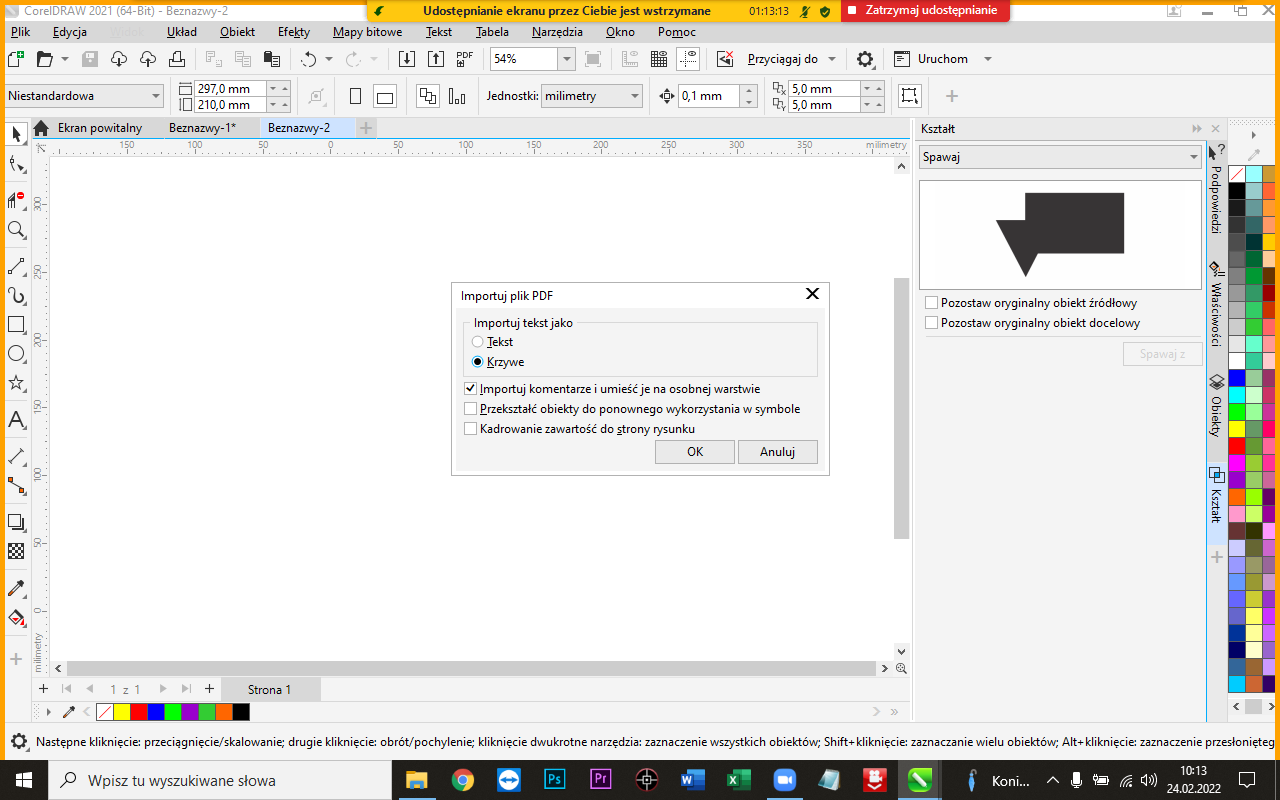1280x800 pixels.
Task: Expand the zoom level 54% dropdown
Action: click(566, 59)
